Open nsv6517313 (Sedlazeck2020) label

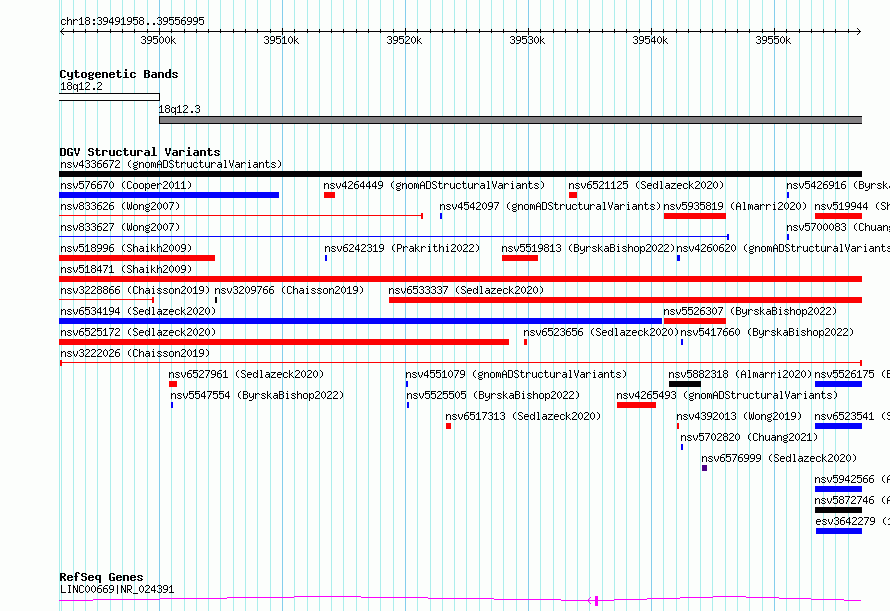click(x=523, y=416)
